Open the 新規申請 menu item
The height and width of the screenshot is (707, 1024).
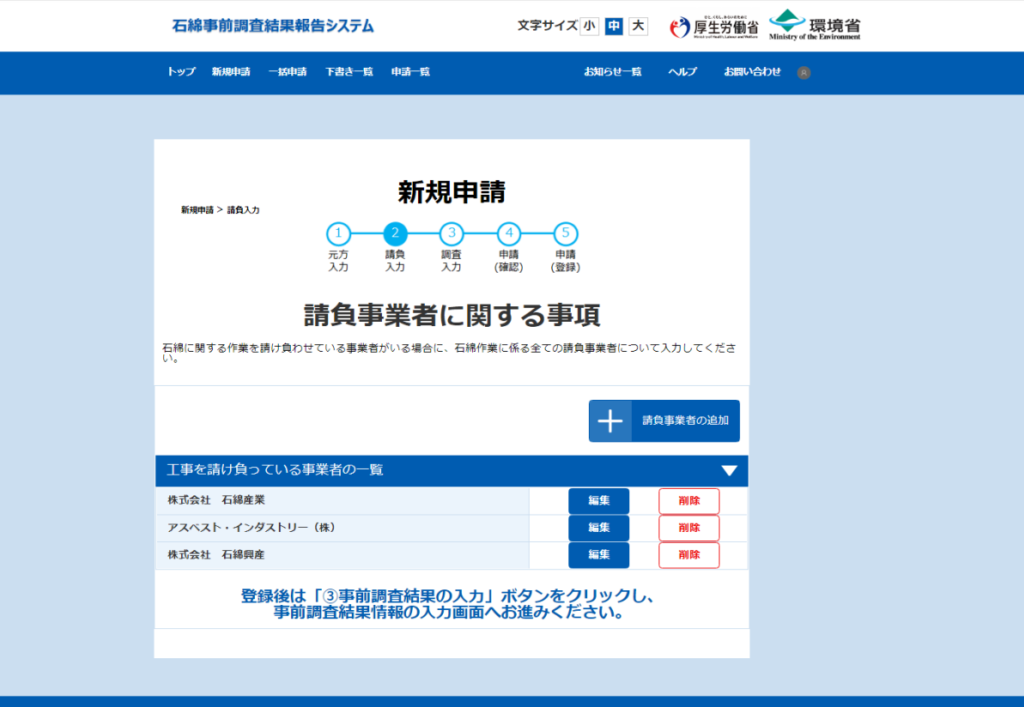tap(231, 72)
